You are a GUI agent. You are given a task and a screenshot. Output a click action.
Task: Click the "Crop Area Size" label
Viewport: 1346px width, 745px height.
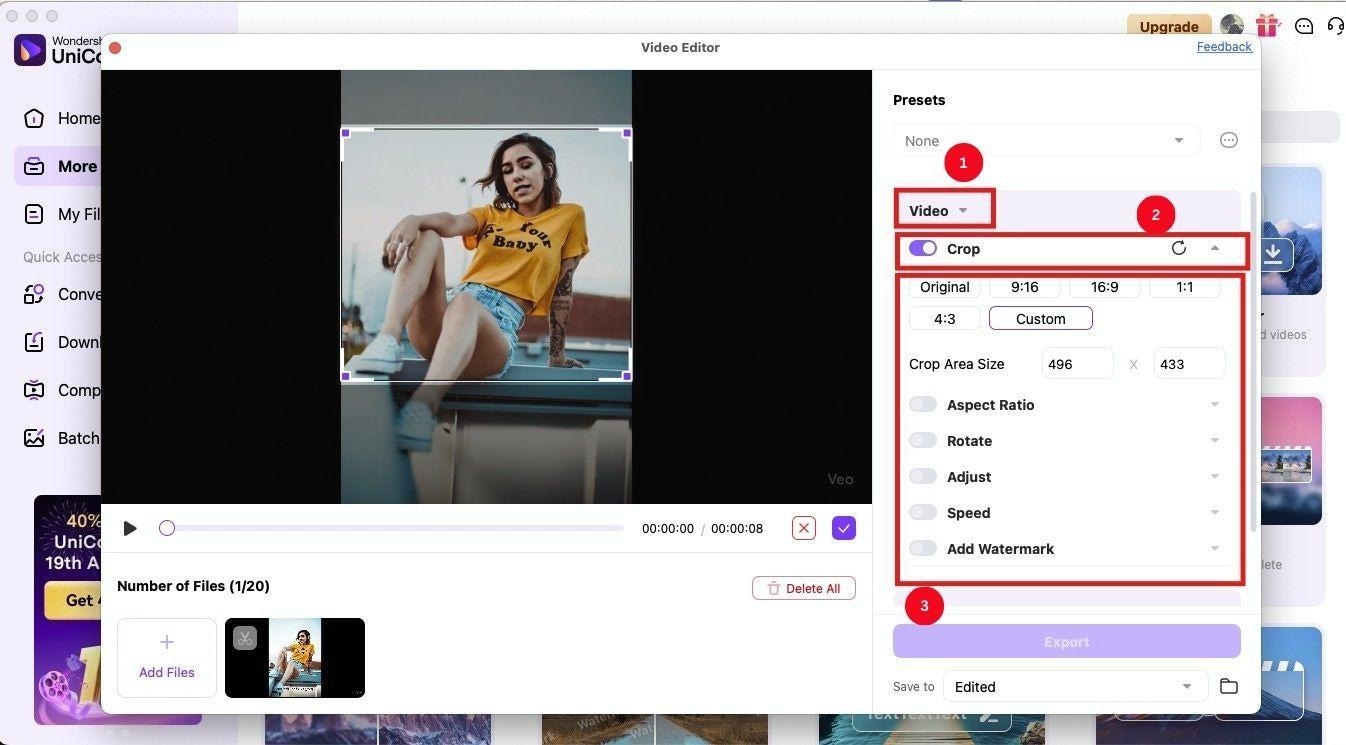957,364
